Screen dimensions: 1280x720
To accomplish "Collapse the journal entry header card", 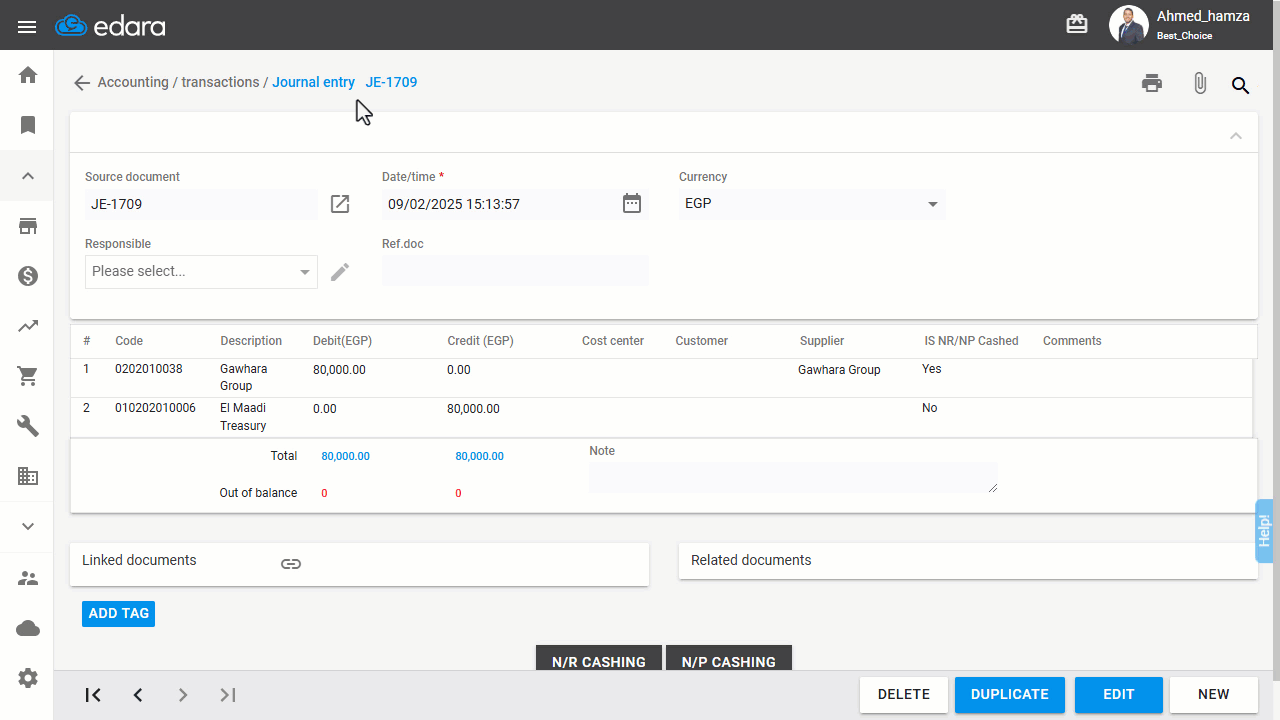I will [x=1236, y=135].
